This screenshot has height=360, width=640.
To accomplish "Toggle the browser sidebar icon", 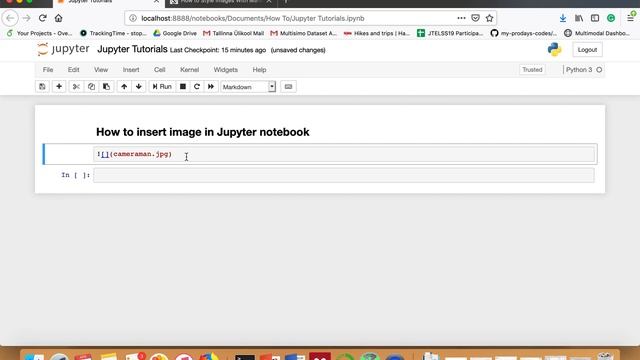I will point(595,18).
